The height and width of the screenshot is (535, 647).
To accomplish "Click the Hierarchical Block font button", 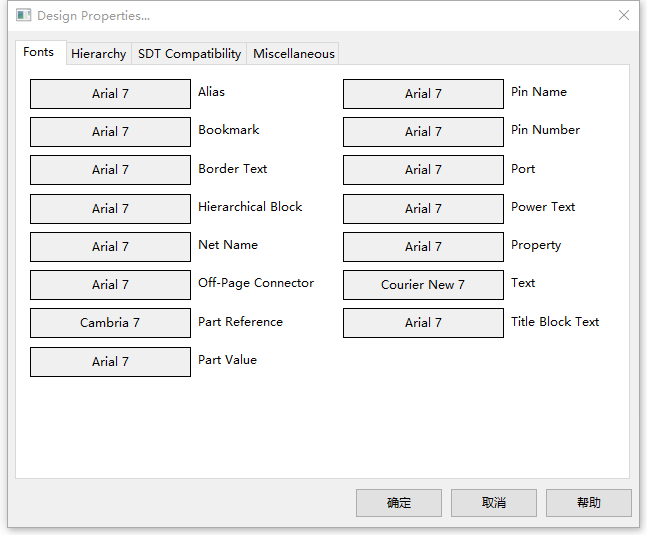I will (110, 209).
